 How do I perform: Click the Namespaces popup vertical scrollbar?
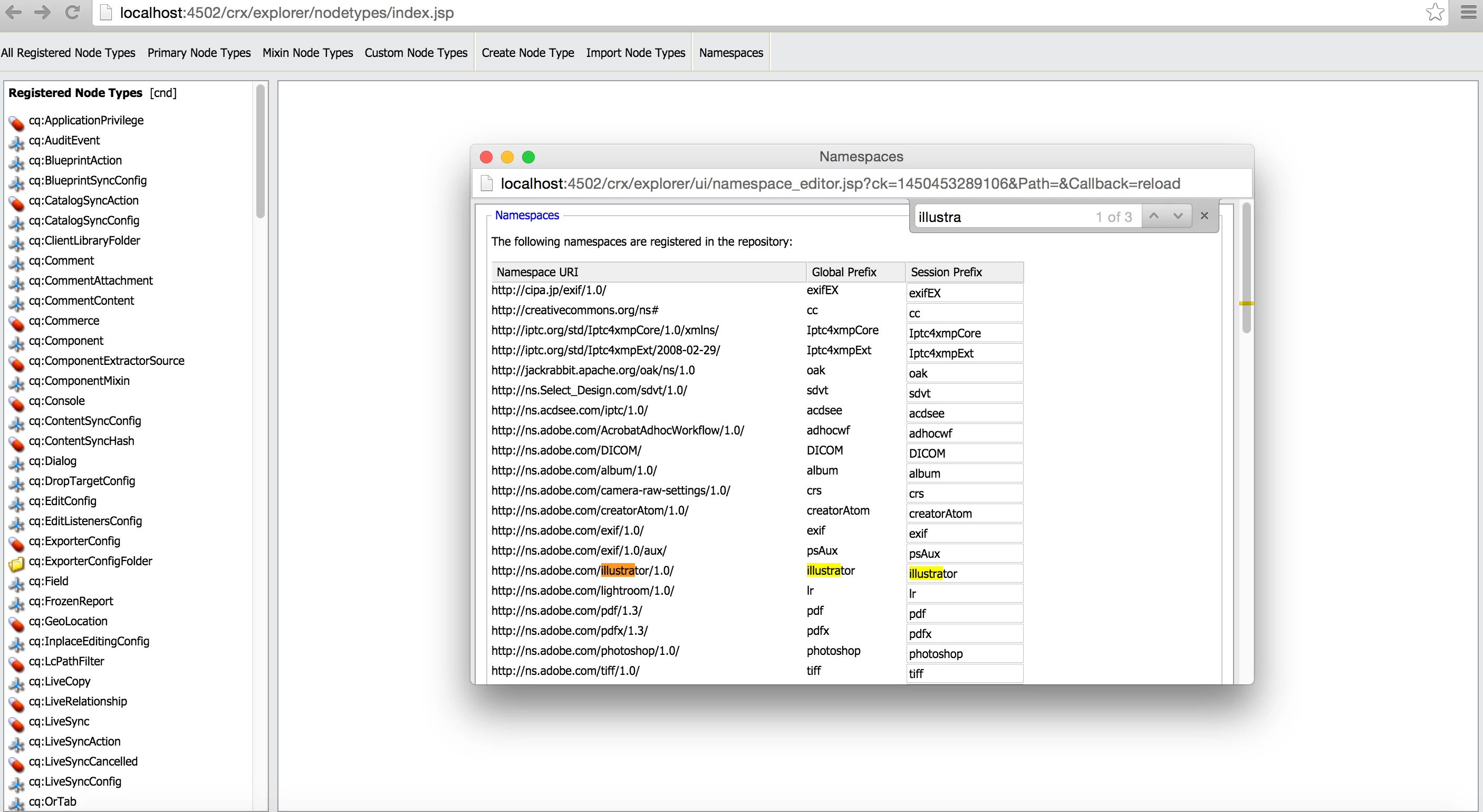tap(1246, 268)
